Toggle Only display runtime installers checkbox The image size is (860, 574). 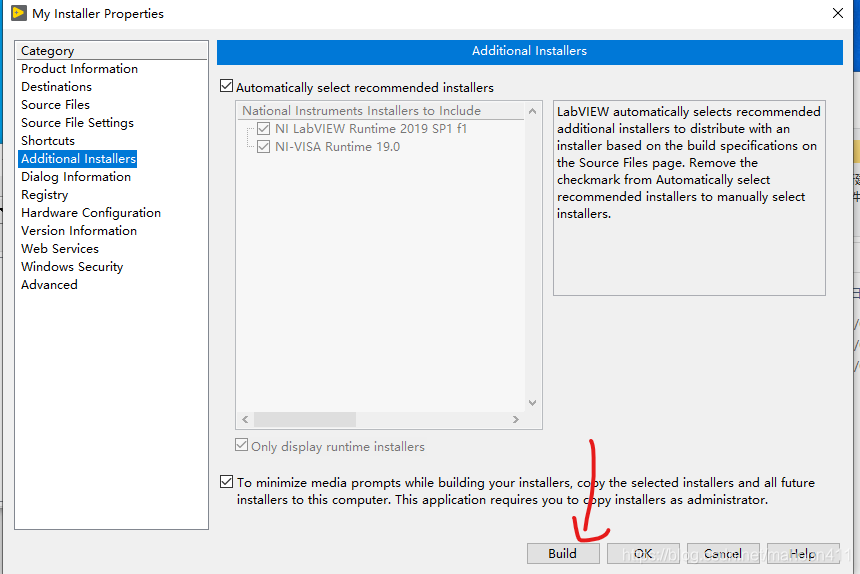(241, 445)
